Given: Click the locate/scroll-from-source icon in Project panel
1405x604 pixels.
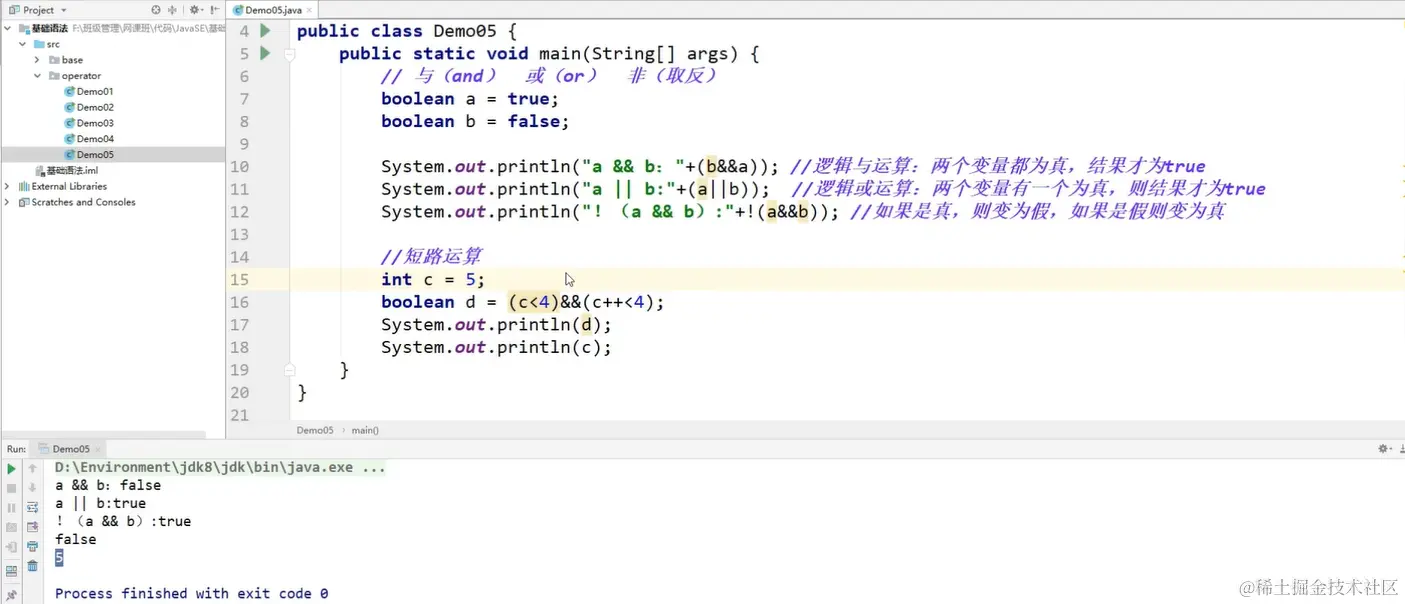Looking at the screenshot, I should [156, 10].
